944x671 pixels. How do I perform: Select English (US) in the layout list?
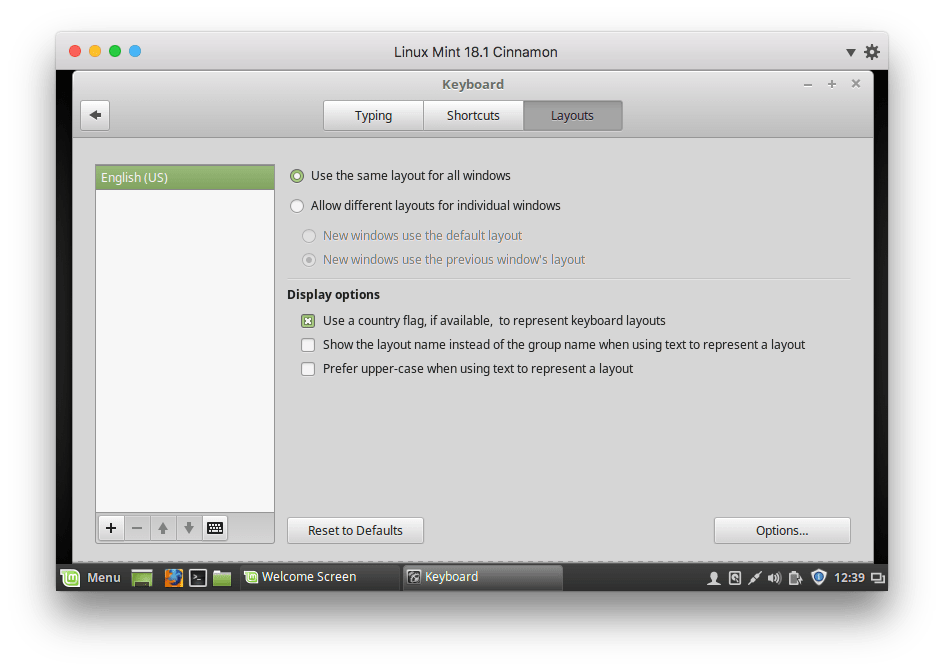[184, 177]
